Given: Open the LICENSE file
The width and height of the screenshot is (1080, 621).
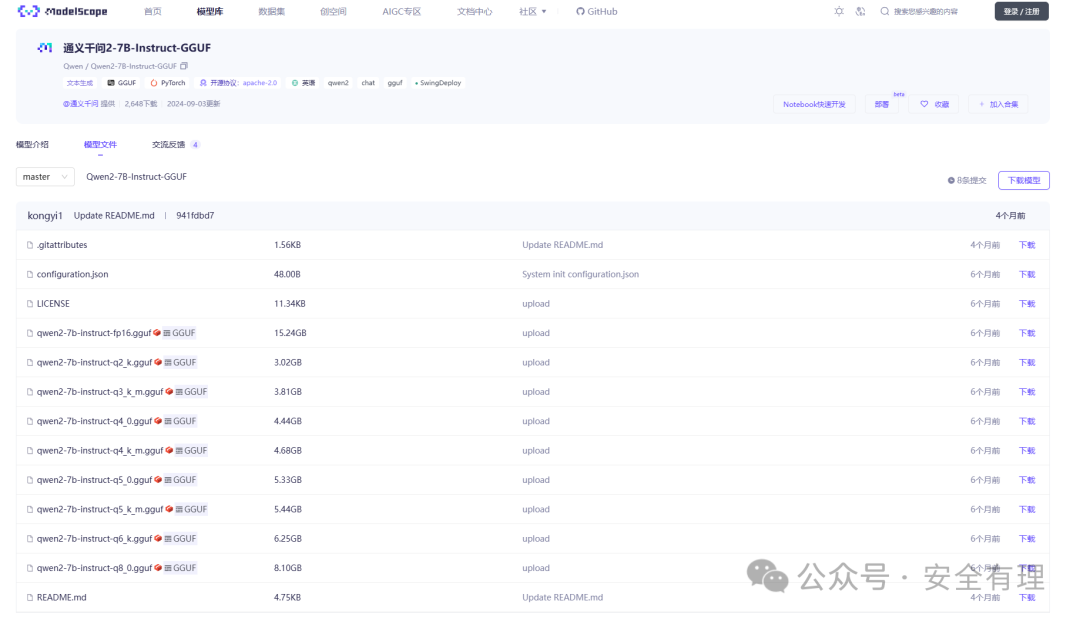Looking at the screenshot, I should click(53, 304).
